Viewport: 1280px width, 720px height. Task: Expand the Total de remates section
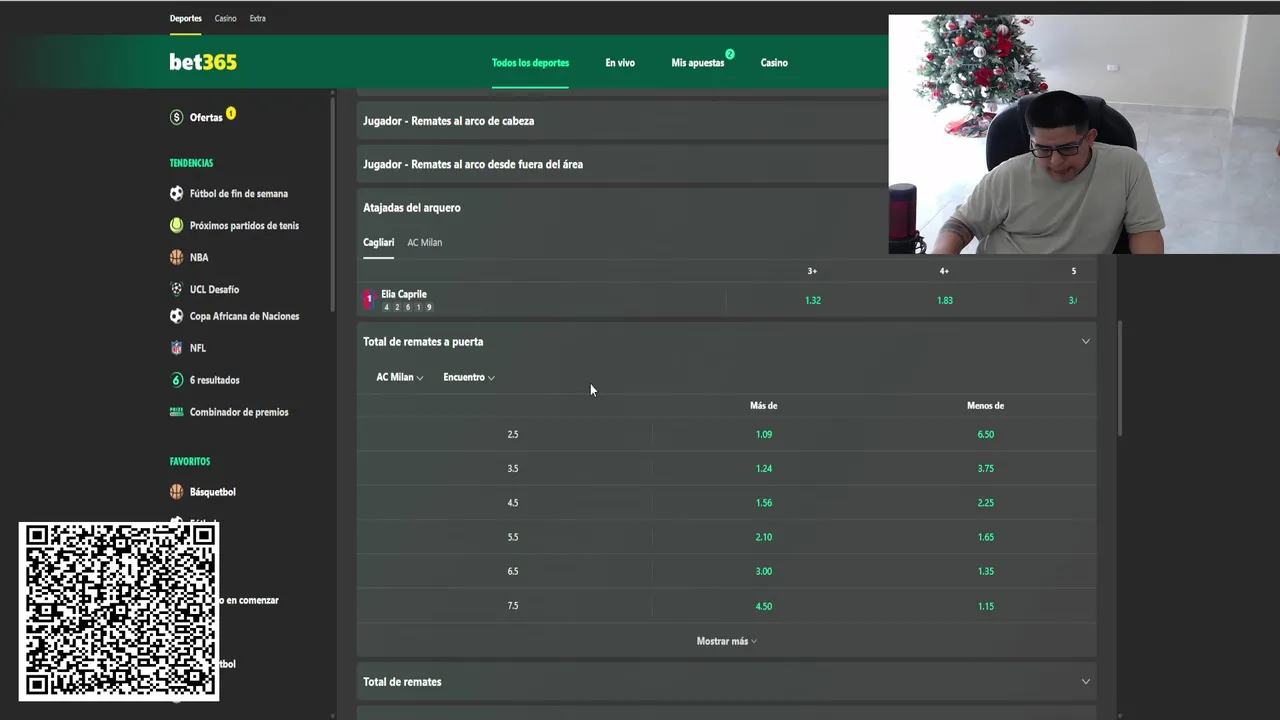click(x=1086, y=682)
